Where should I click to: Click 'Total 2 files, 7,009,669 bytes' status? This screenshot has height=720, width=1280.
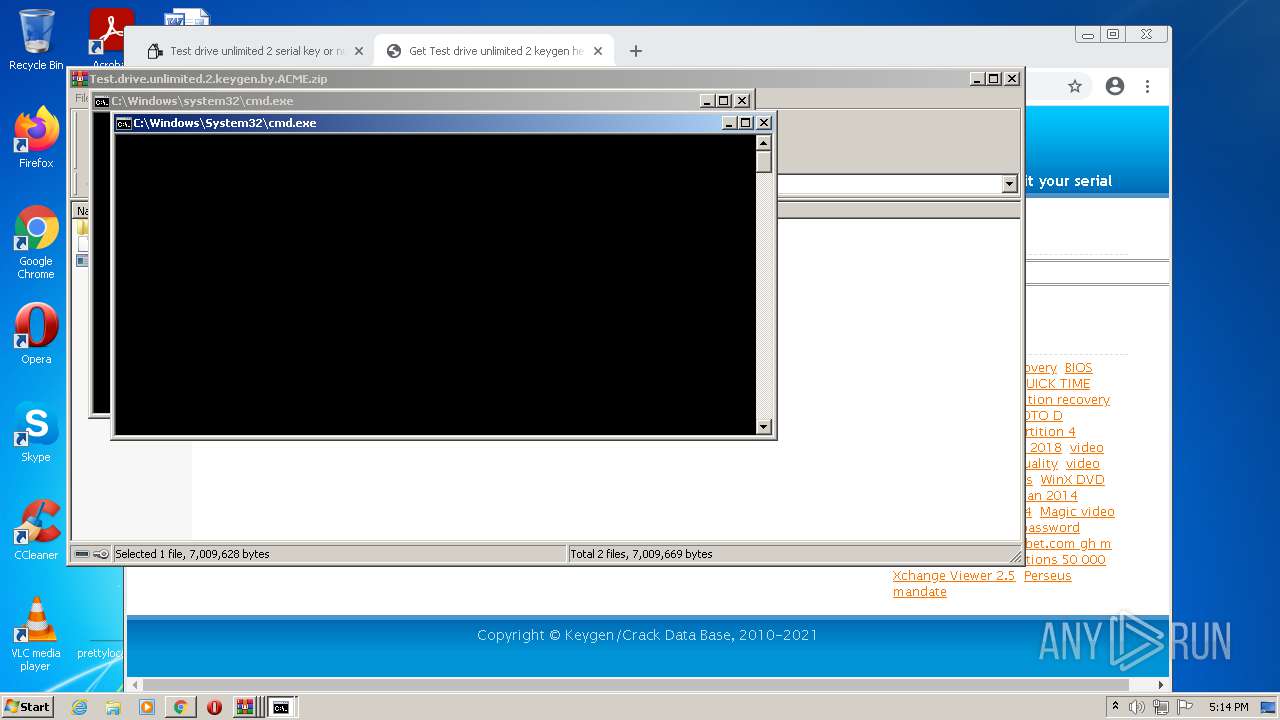tap(641, 554)
